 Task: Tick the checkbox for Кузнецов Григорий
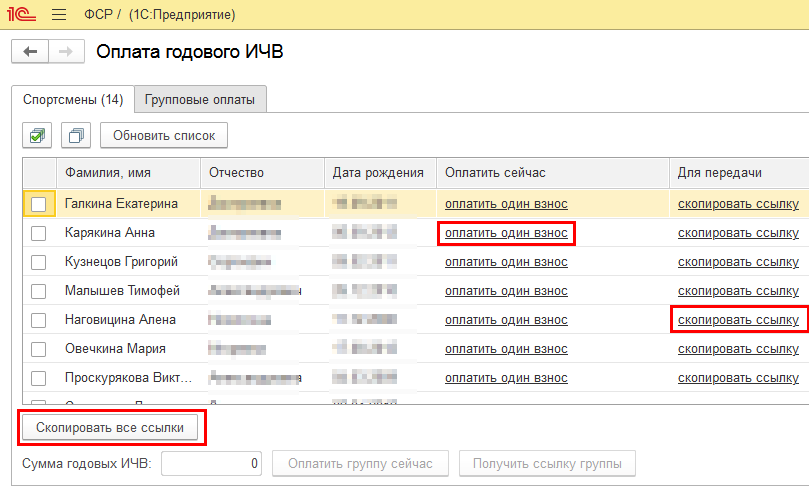(39, 262)
